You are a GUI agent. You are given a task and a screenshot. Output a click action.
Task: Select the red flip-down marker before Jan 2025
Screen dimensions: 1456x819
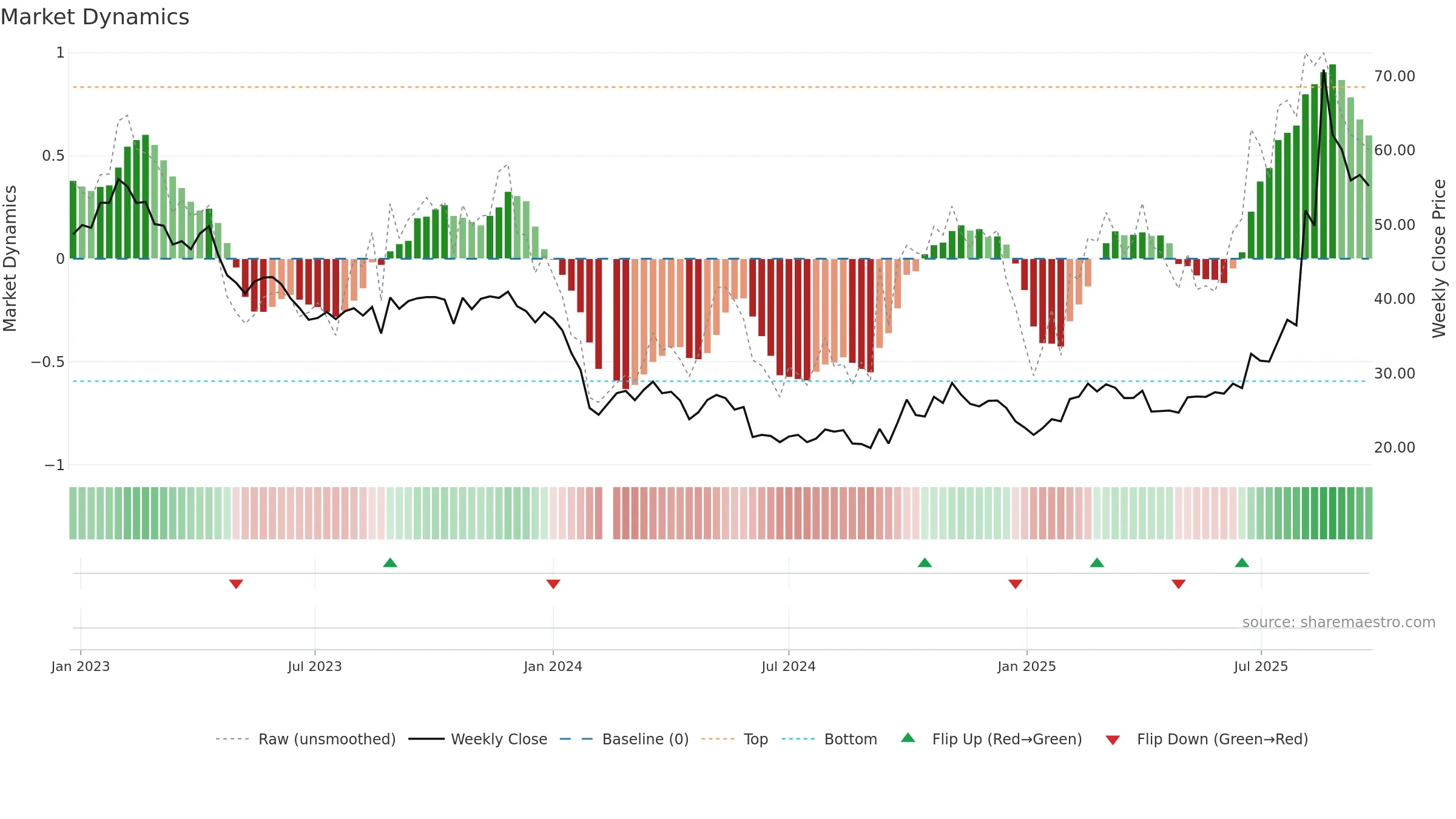1016,584
